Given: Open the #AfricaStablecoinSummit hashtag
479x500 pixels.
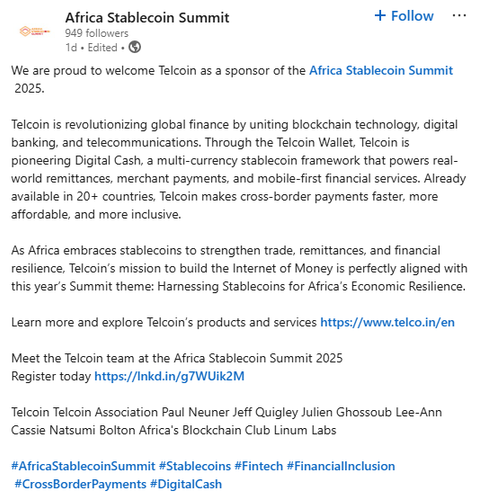Looking at the screenshot, I should tap(83, 466).
